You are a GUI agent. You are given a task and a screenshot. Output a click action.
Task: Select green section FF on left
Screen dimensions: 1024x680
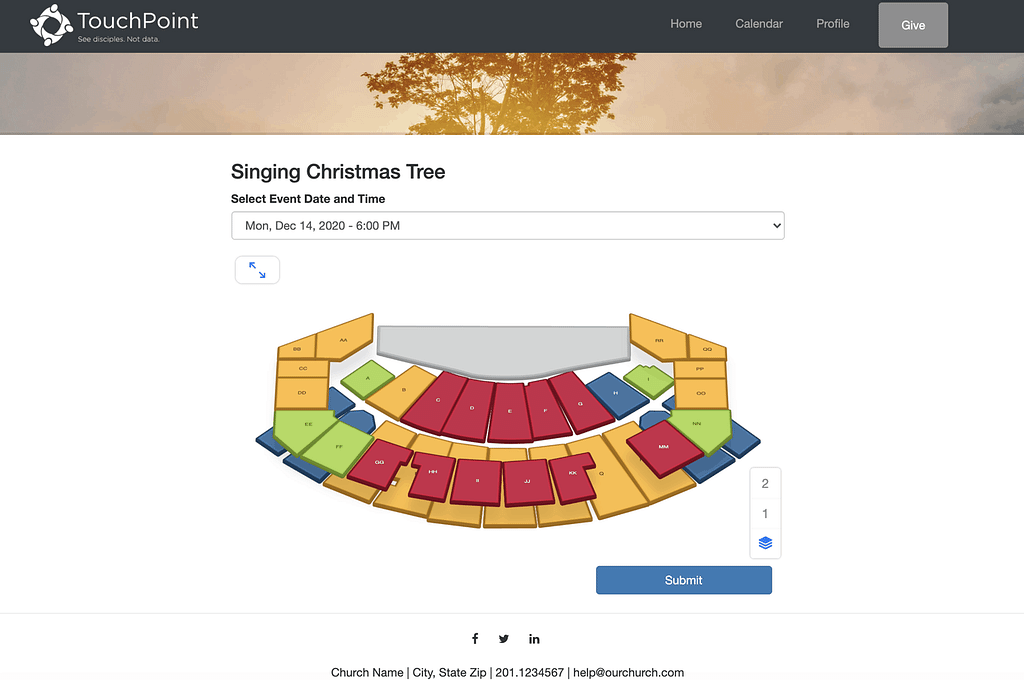click(x=338, y=448)
